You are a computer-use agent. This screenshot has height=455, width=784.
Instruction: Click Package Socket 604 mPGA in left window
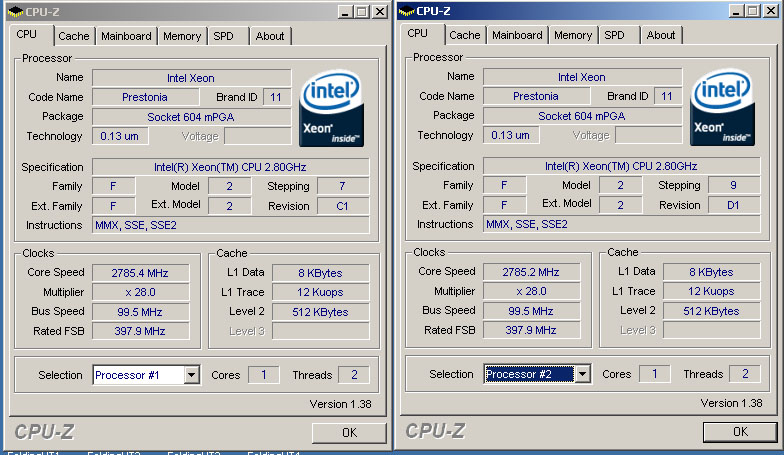[x=192, y=117]
